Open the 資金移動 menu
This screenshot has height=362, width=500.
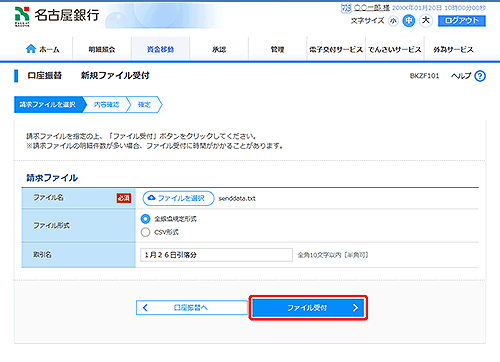[160, 49]
